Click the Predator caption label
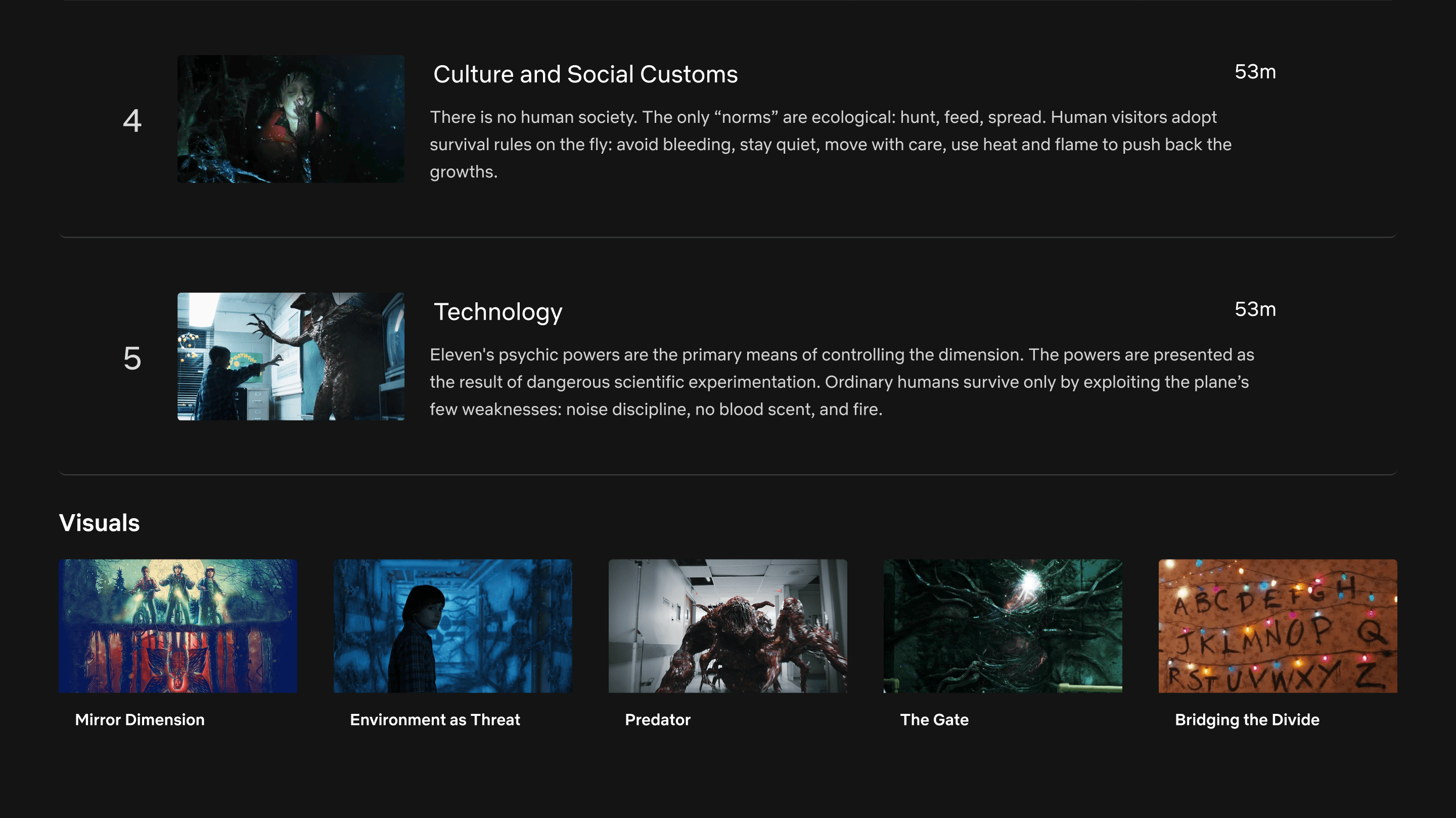 click(x=657, y=719)
